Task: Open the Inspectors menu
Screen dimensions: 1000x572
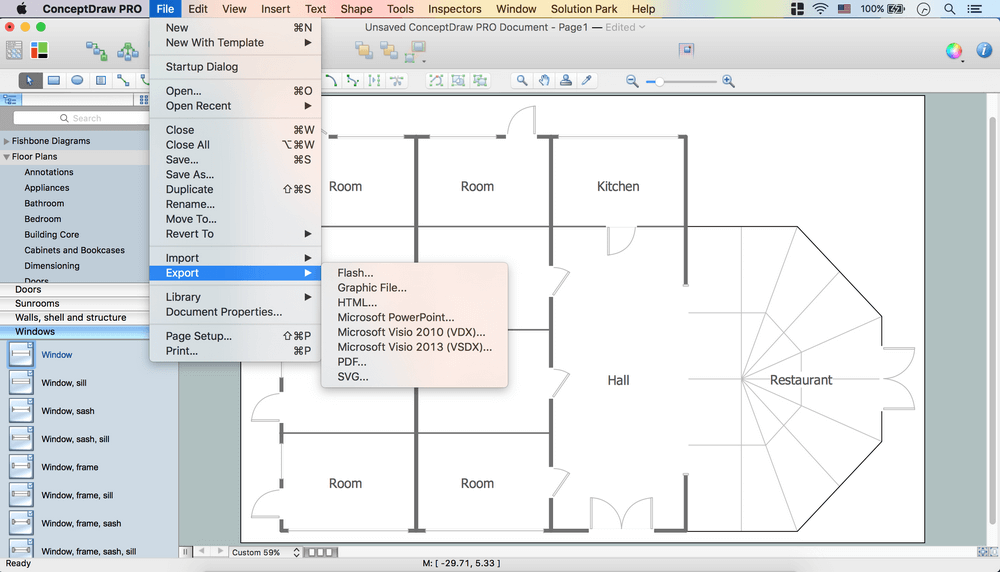Action: (454, 9)
